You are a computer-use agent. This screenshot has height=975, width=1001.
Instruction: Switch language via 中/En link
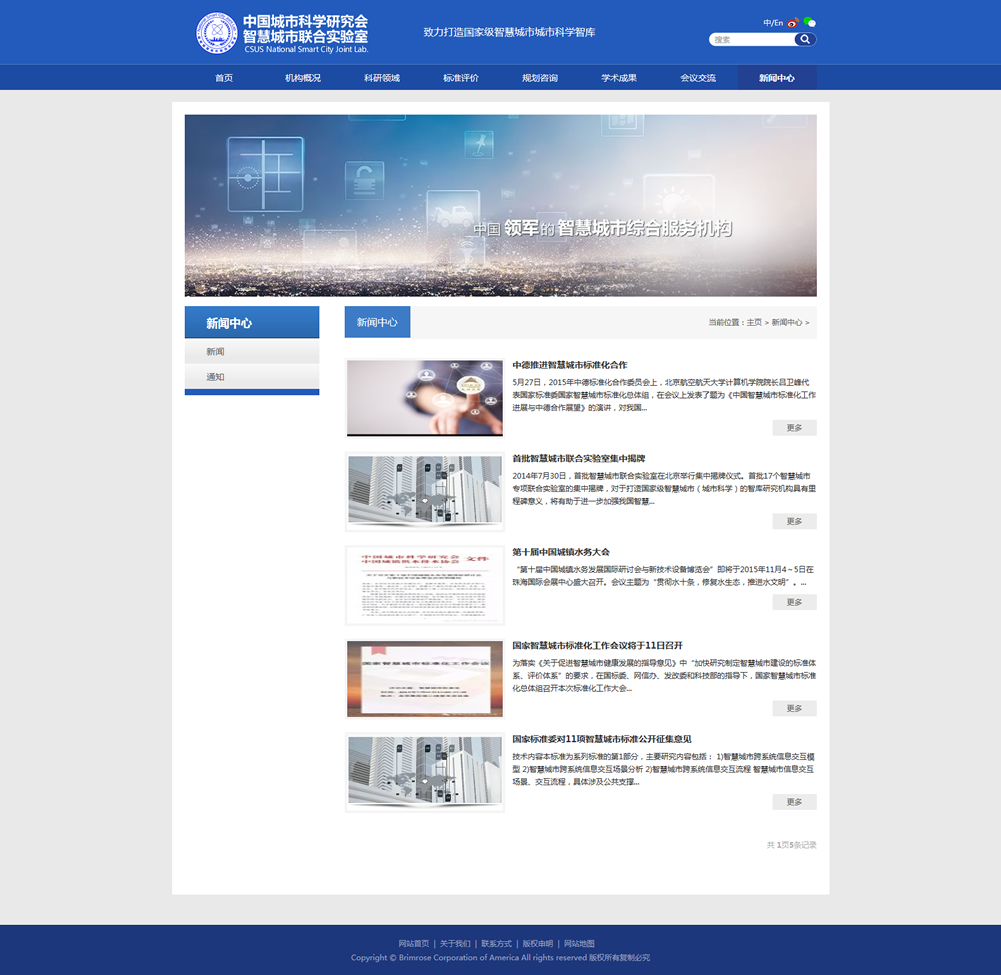(772, 23)
